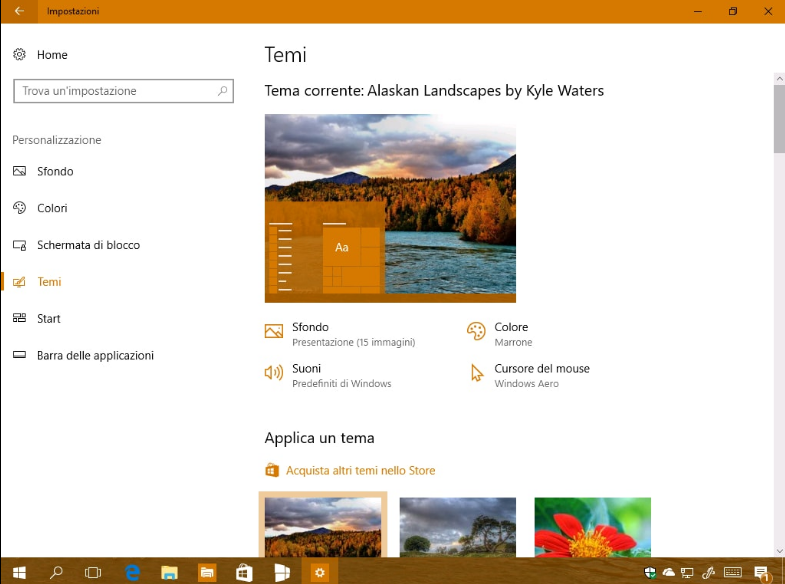Click the Sfondo image icon under theme preview
785x584 pixels.
[274, 331]
